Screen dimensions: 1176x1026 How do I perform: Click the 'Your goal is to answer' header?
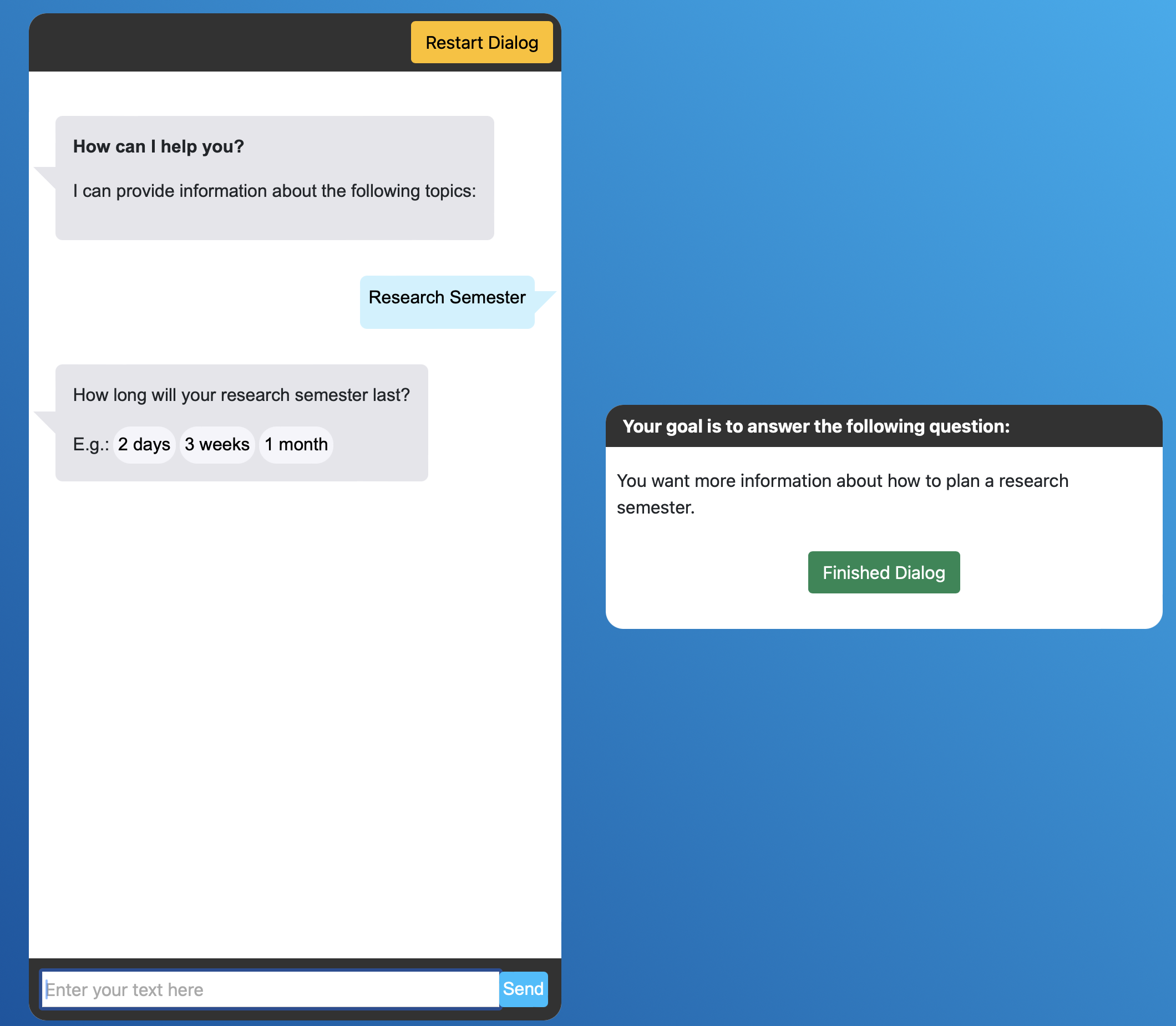point(815,426)
